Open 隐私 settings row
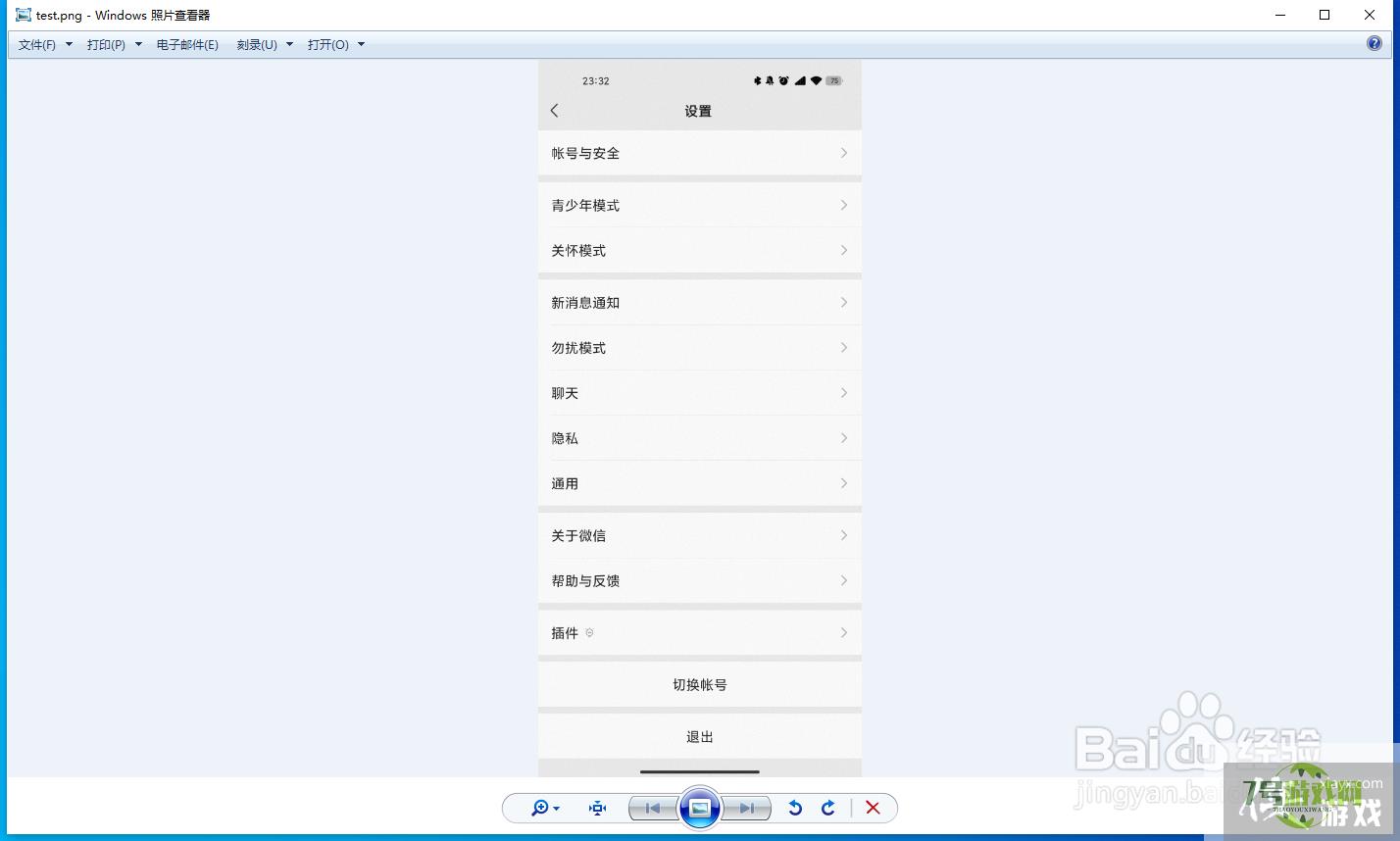This screenshot has width=1400, height=841. click(699, 437)
